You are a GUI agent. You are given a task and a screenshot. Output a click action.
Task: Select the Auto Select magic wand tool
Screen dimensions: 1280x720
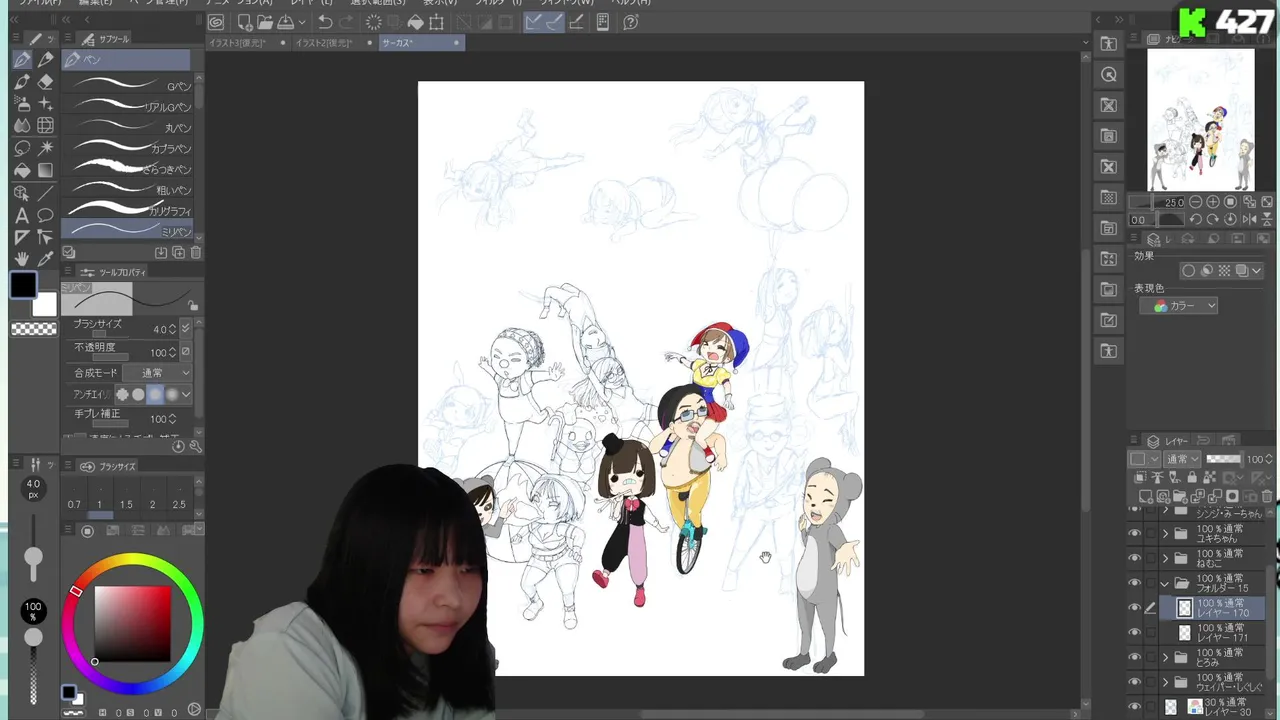click(45, 148)
